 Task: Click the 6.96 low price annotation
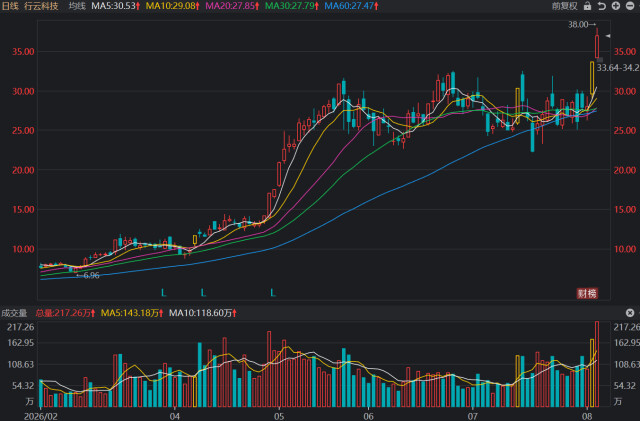coord(88,276)
